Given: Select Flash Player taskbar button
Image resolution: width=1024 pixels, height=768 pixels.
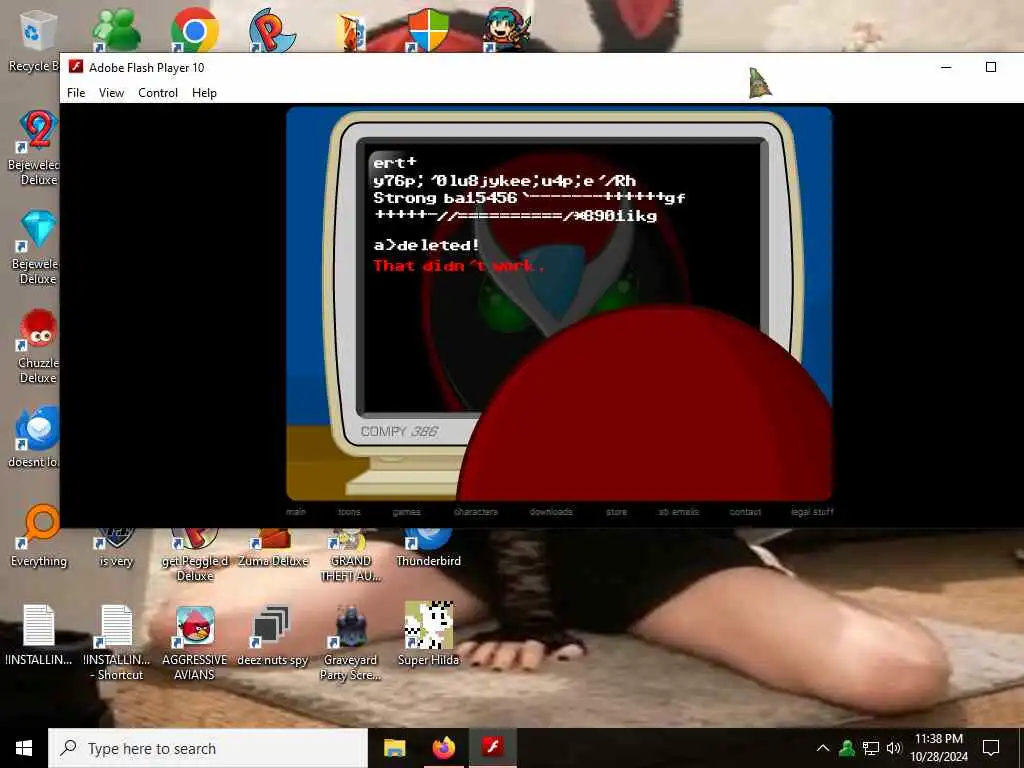Looking at the screenshot, I should (x=493, y=748).
